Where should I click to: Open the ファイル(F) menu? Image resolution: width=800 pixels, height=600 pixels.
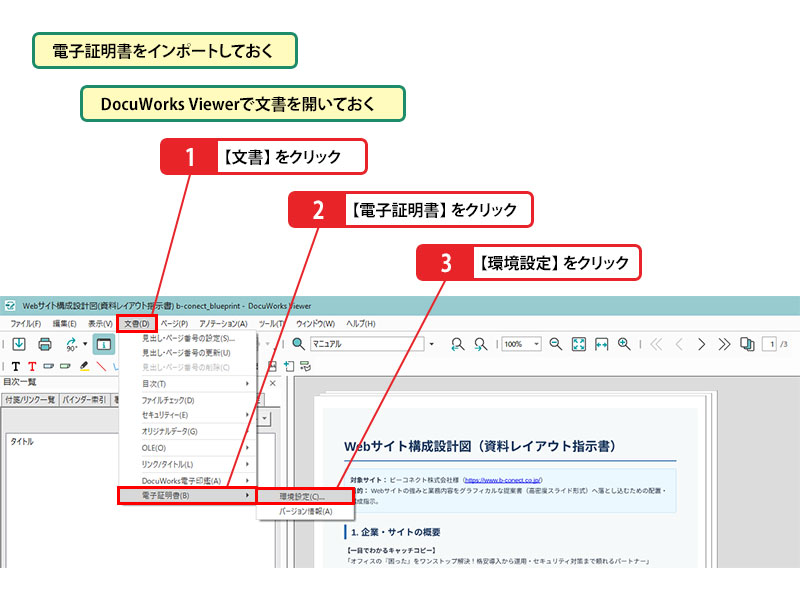coord(26,323)
